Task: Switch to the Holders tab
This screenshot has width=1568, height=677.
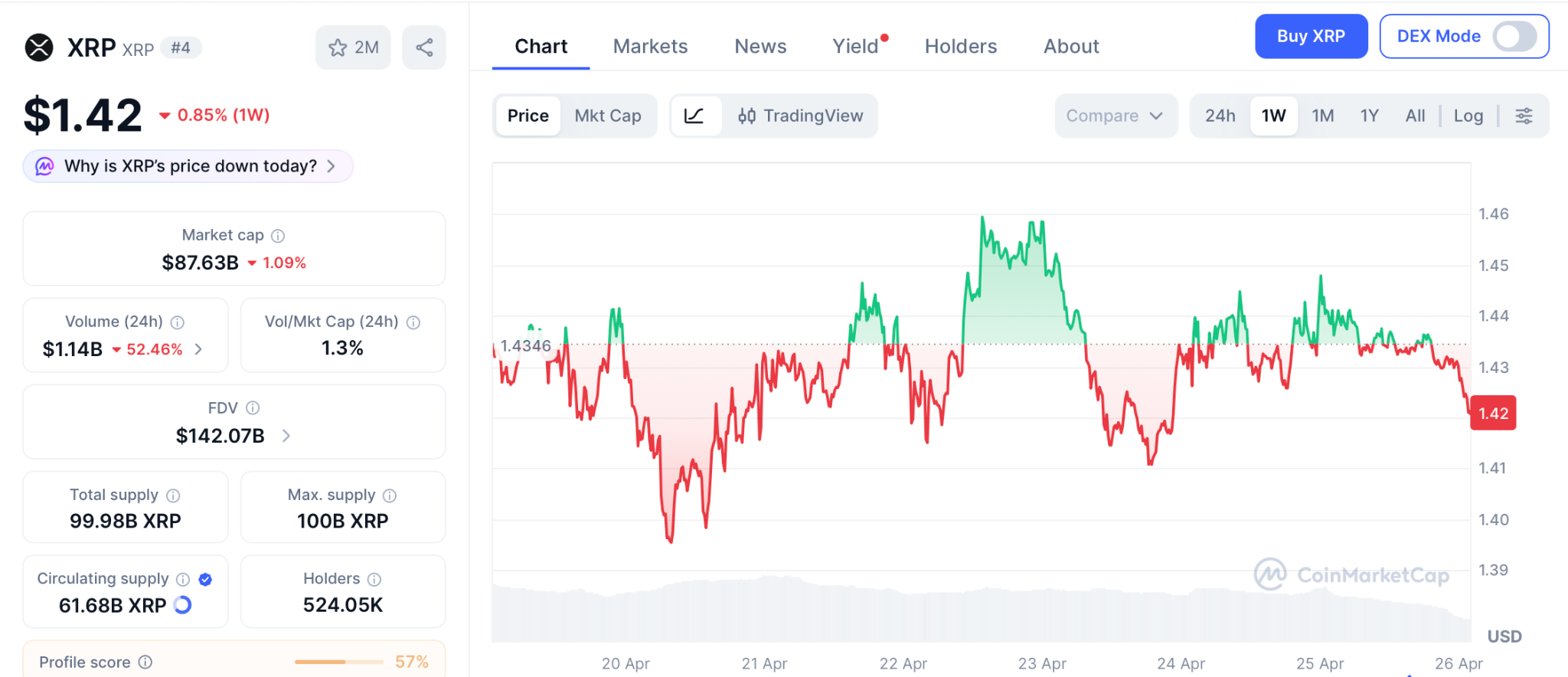Action: tap(960, 47)
